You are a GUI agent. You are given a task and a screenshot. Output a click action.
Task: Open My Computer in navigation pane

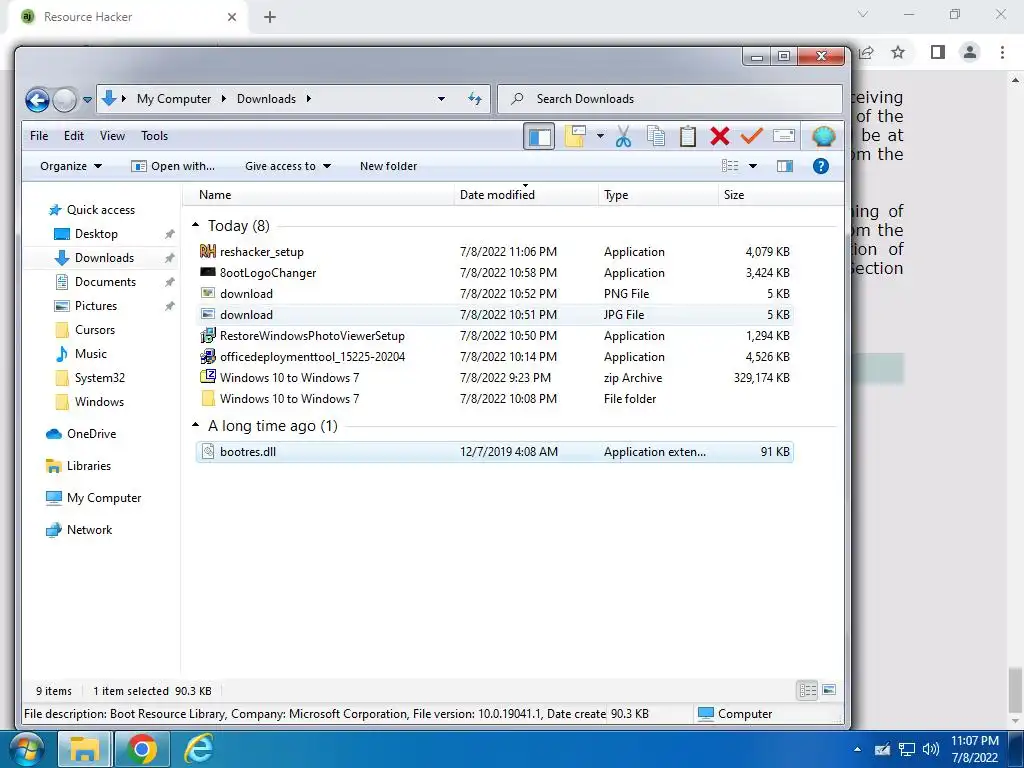click(x=93, y=498)
